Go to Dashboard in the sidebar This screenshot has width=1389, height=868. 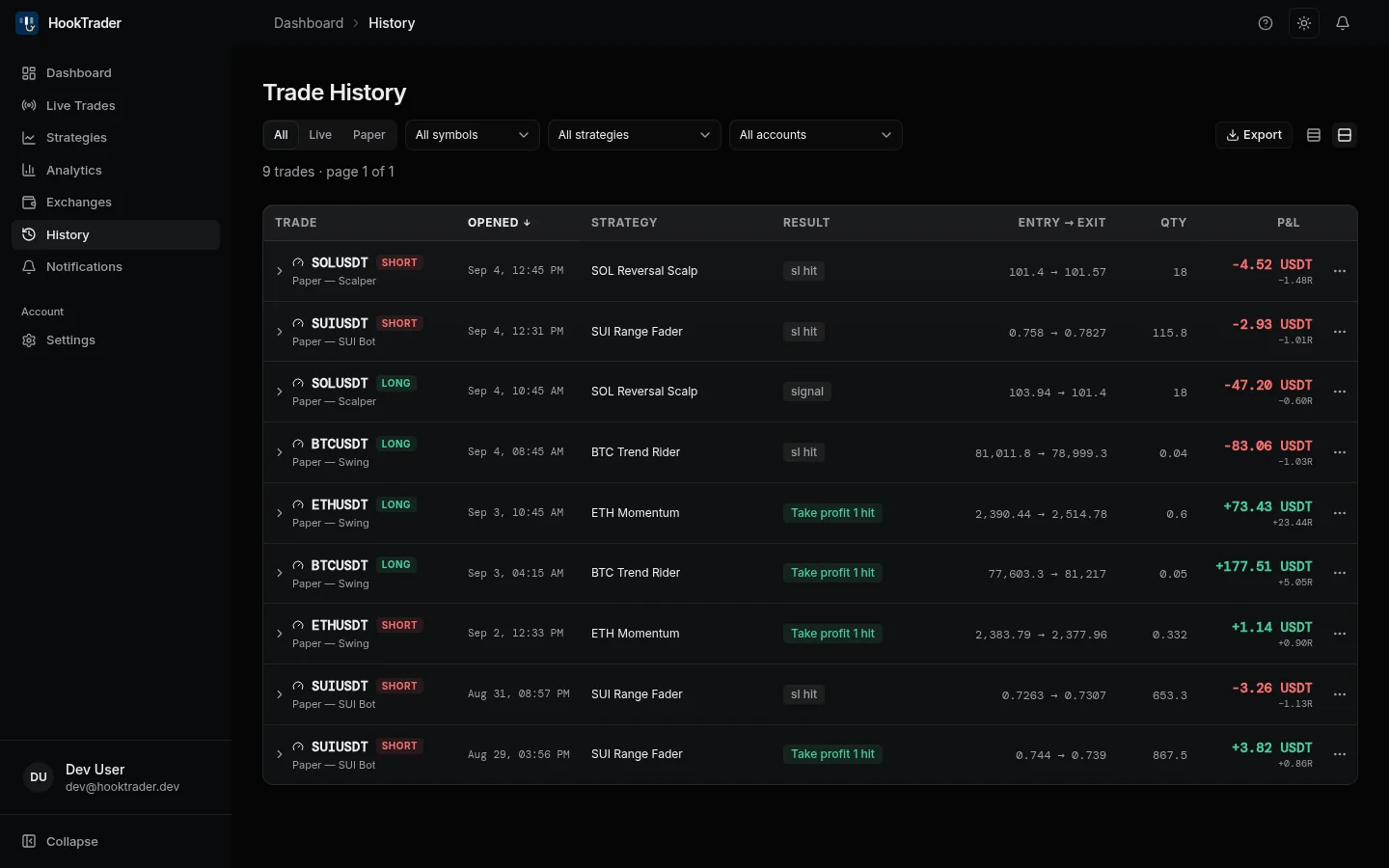(x=116, y=73)
